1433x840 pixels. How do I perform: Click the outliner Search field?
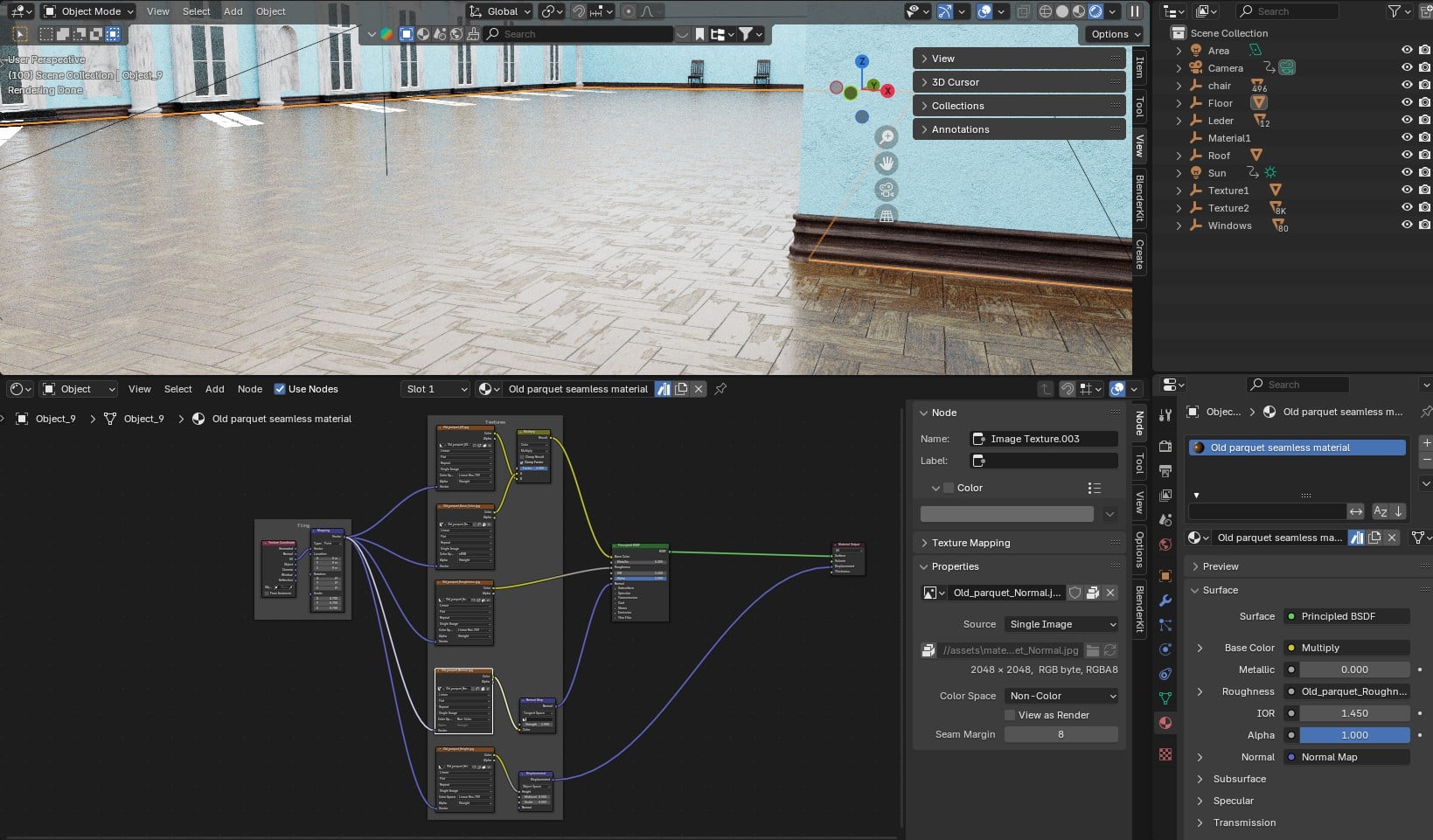pos(1287,10)
